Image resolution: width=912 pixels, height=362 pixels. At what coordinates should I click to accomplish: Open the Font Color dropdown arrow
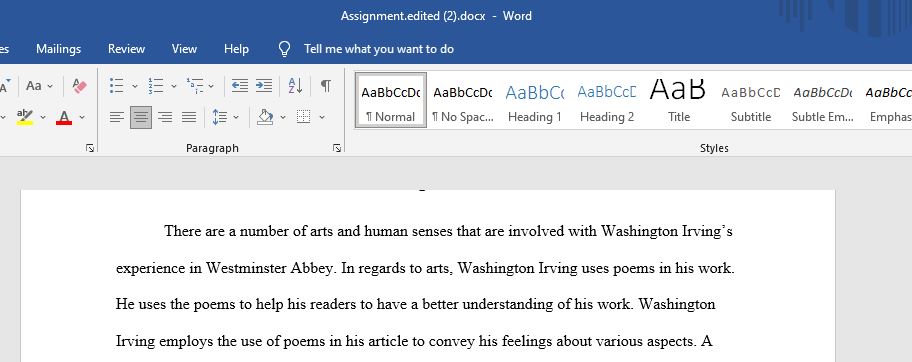point(81,118)
